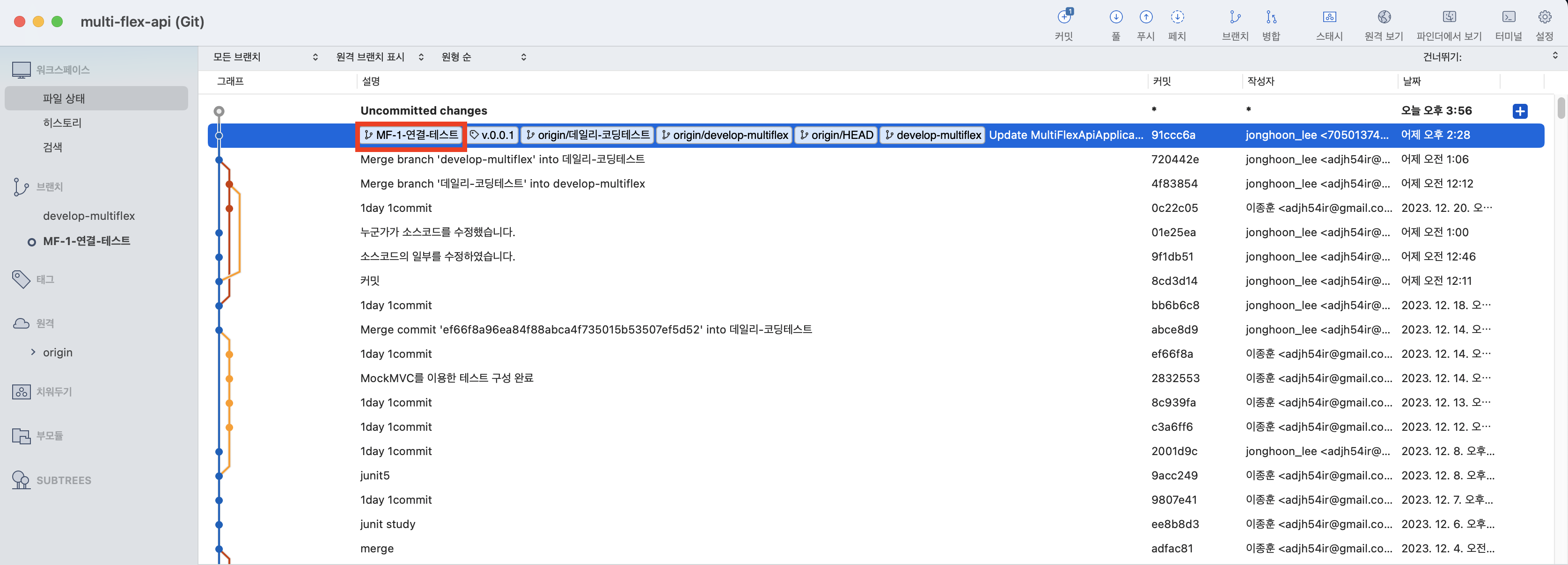Screen dimensions: 1568x565
Task: Click the blue plus button on Uncommitted changes
Action: (x=1519, y=111)
